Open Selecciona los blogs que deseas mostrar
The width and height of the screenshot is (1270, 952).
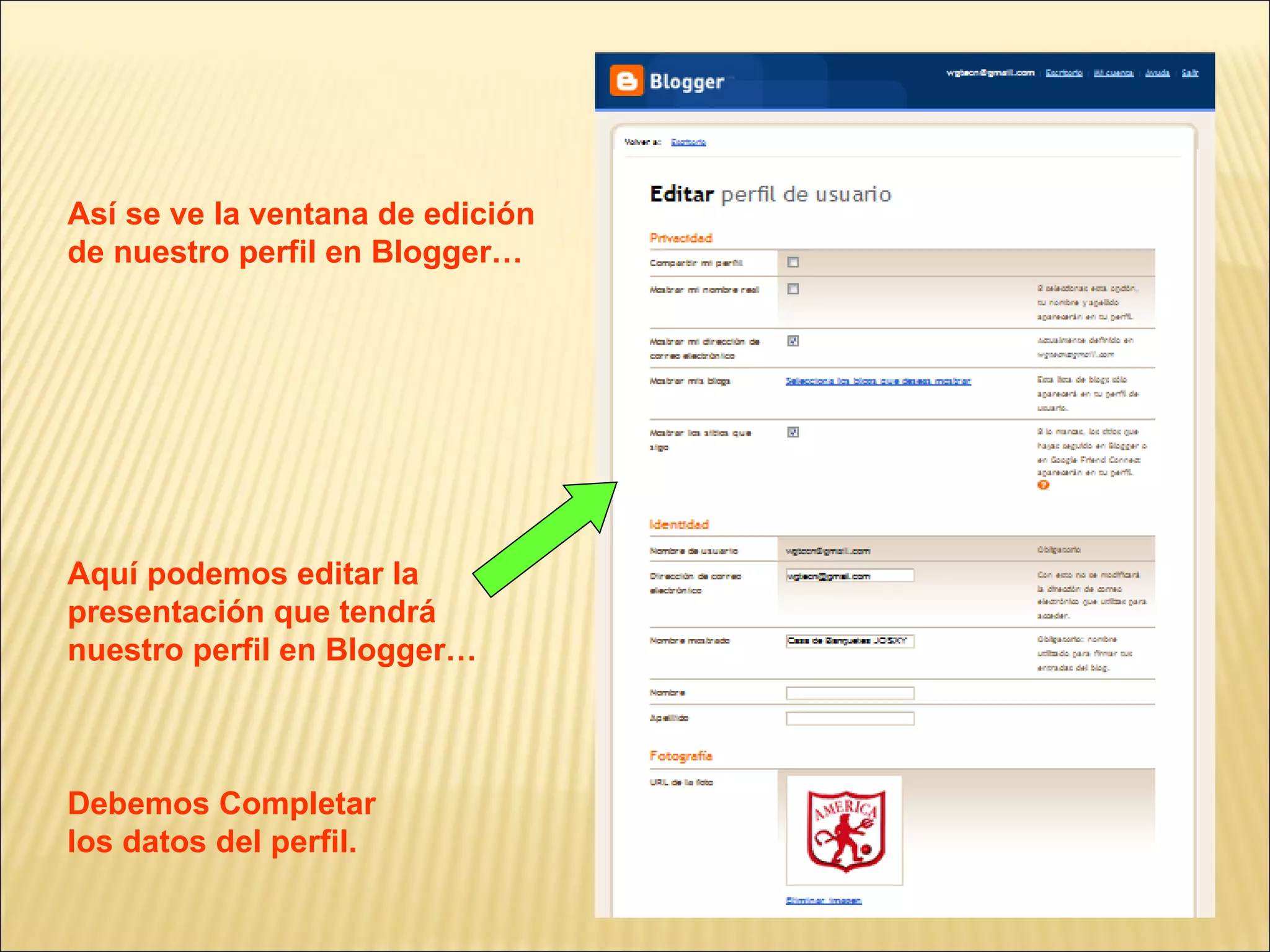878,381
